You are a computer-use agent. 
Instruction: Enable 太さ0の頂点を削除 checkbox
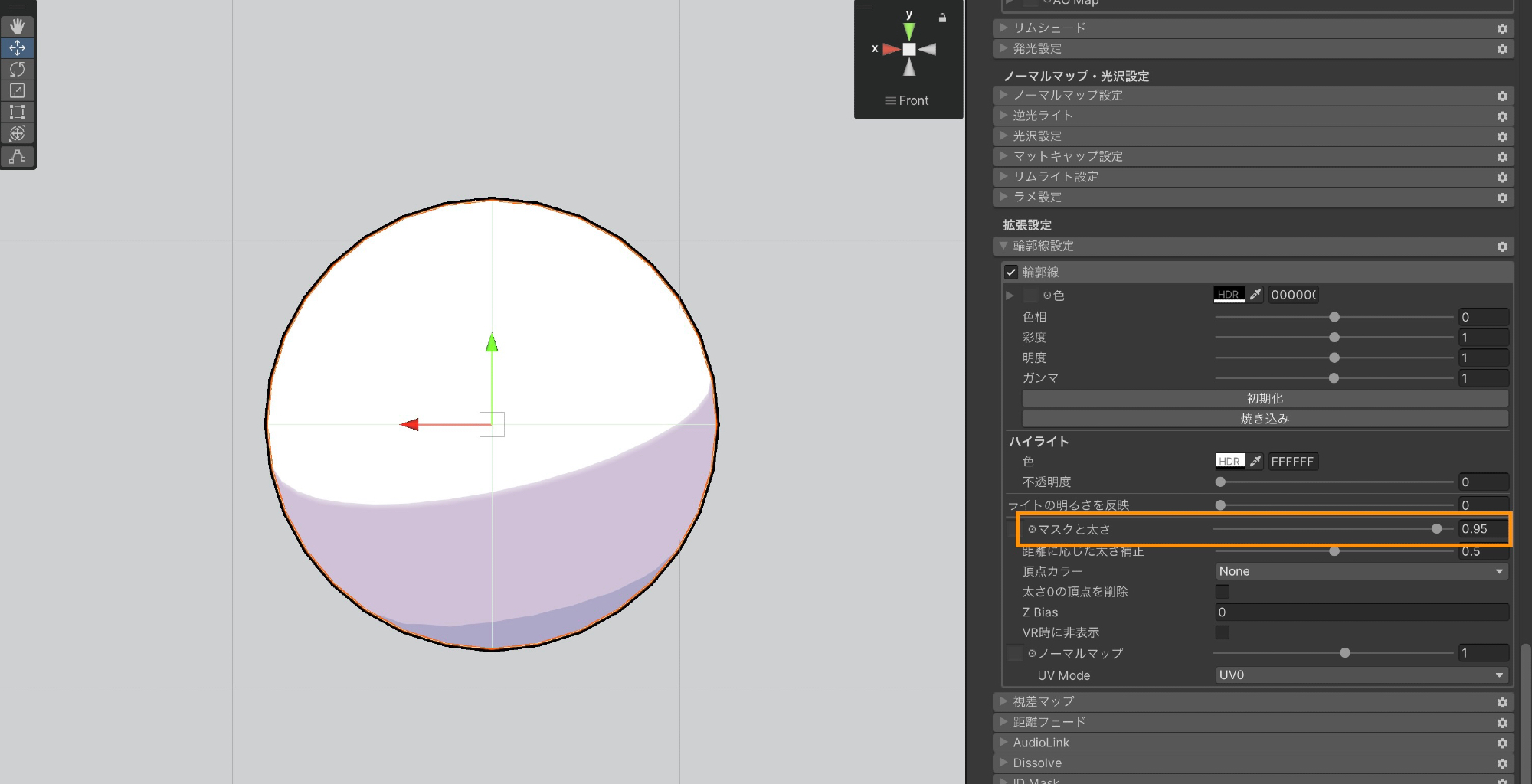pyautogui.click(x=1223, y=592)
